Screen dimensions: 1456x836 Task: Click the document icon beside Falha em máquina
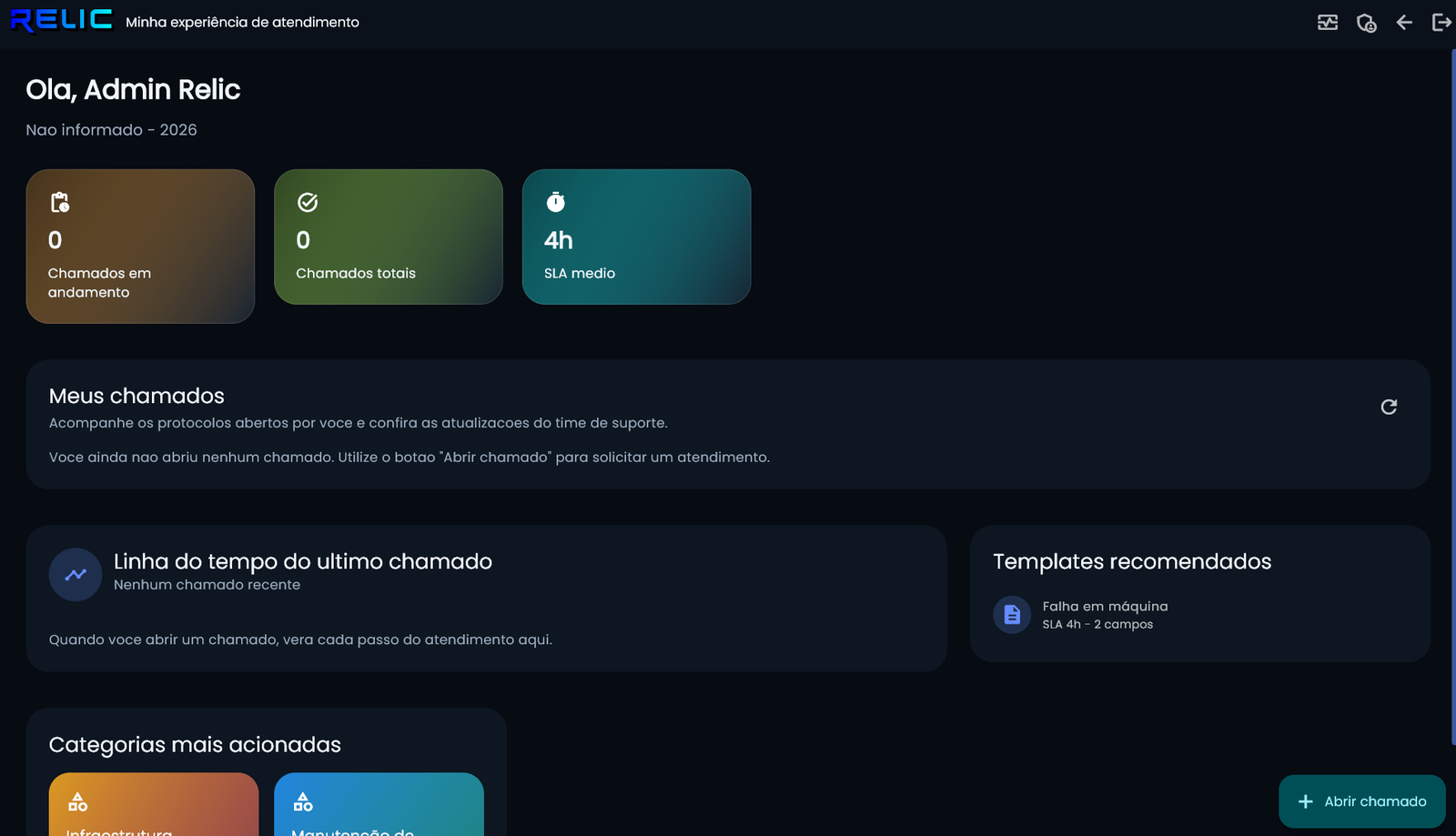click(x=1012, y=615)
